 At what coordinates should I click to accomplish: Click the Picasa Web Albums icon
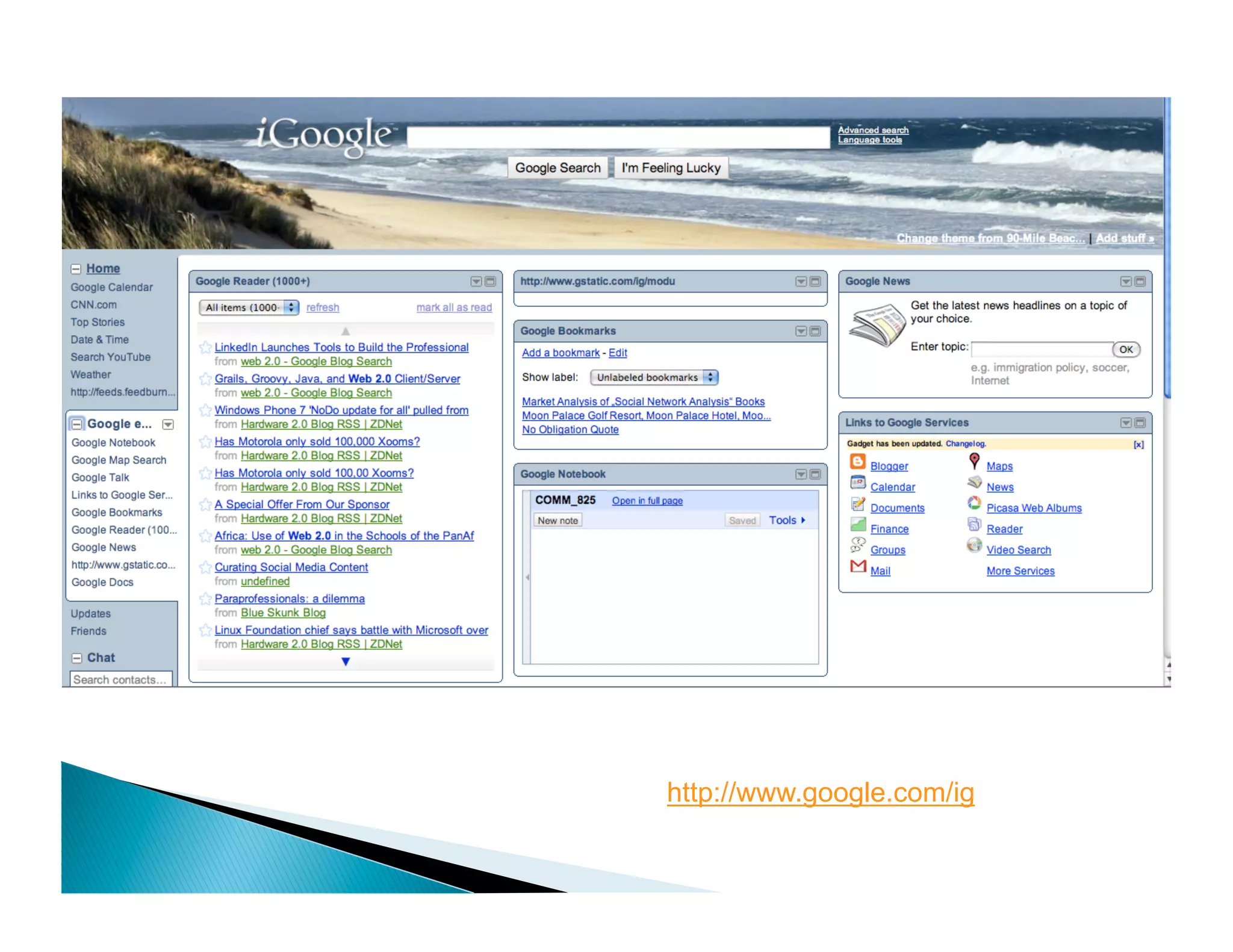pyautogui.click(x=974, y=503)
